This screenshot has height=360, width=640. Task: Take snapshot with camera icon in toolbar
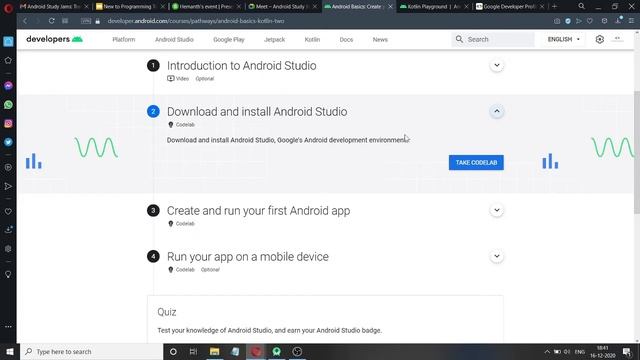557,21
